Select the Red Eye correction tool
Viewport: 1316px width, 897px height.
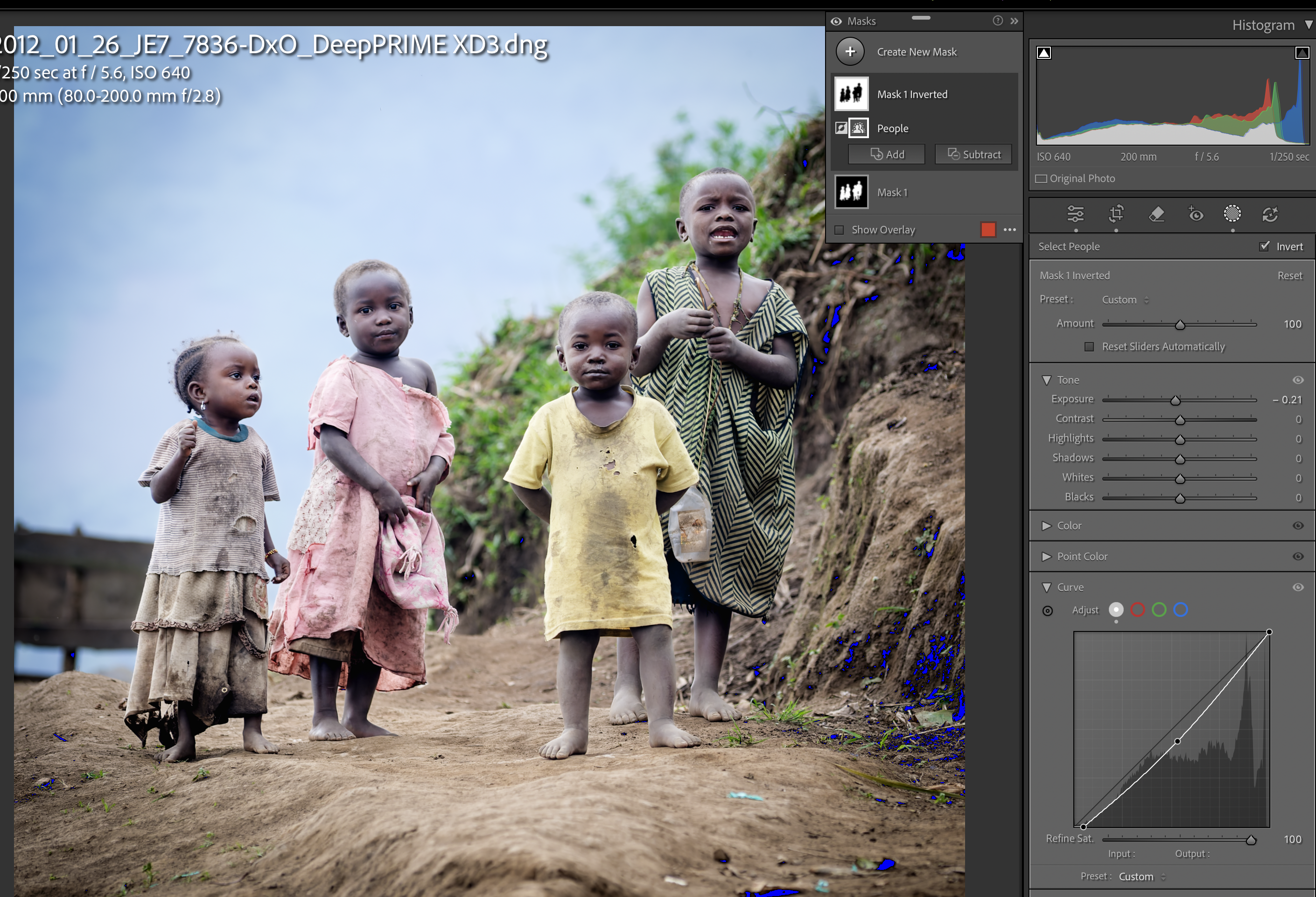1196,214
